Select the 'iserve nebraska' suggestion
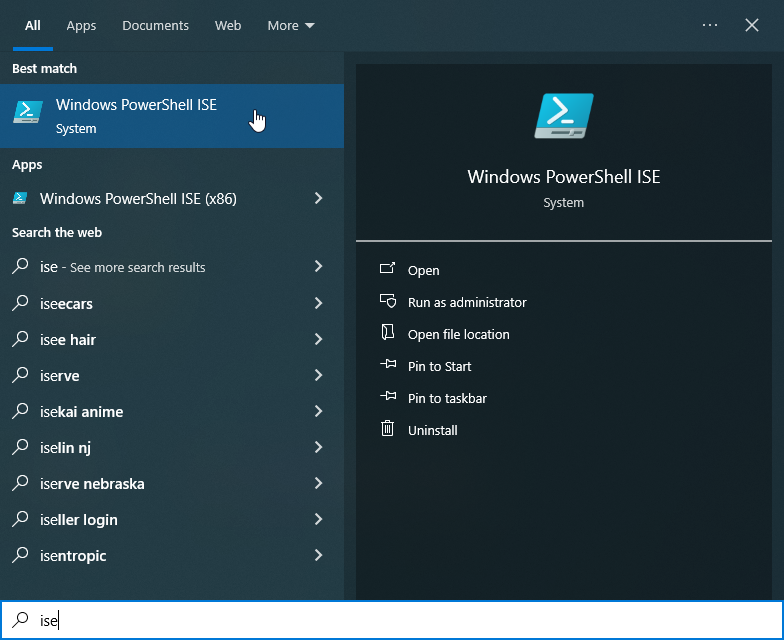This screenshot has height=640, width=784. click(172, 483)
